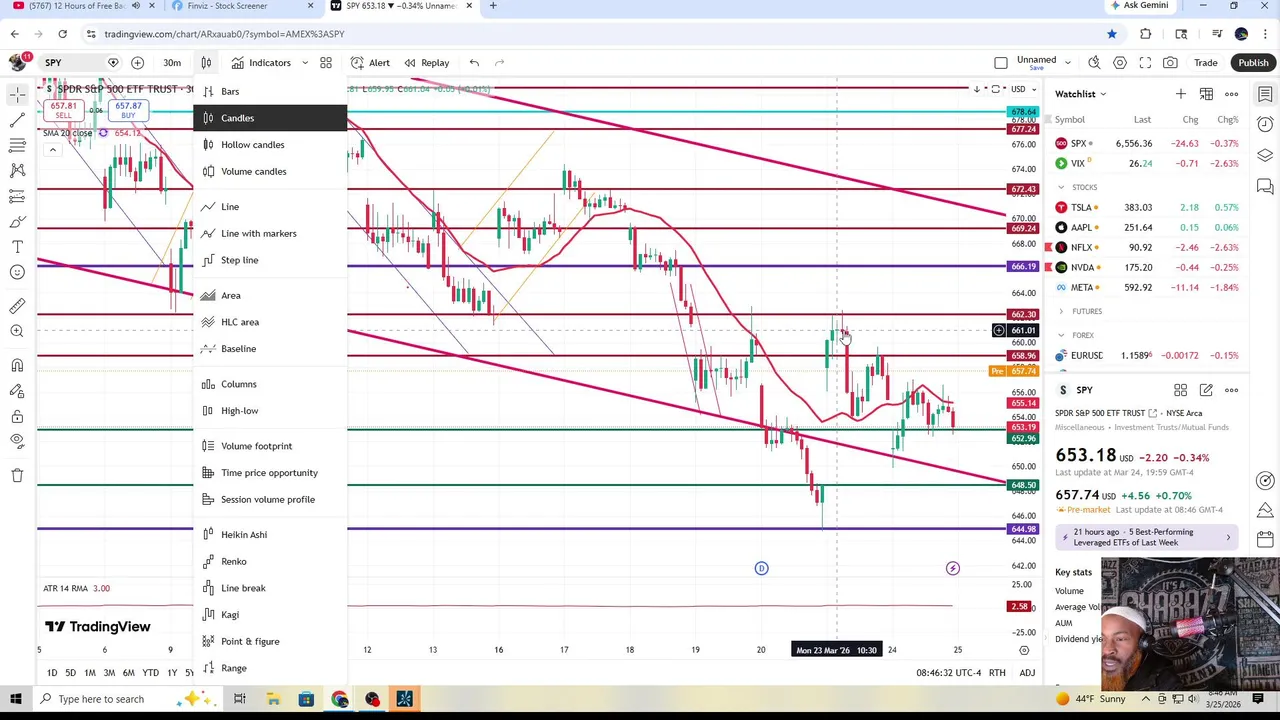Select the text annotation tool
1280x720 pixels.
[x=17, y=246]
